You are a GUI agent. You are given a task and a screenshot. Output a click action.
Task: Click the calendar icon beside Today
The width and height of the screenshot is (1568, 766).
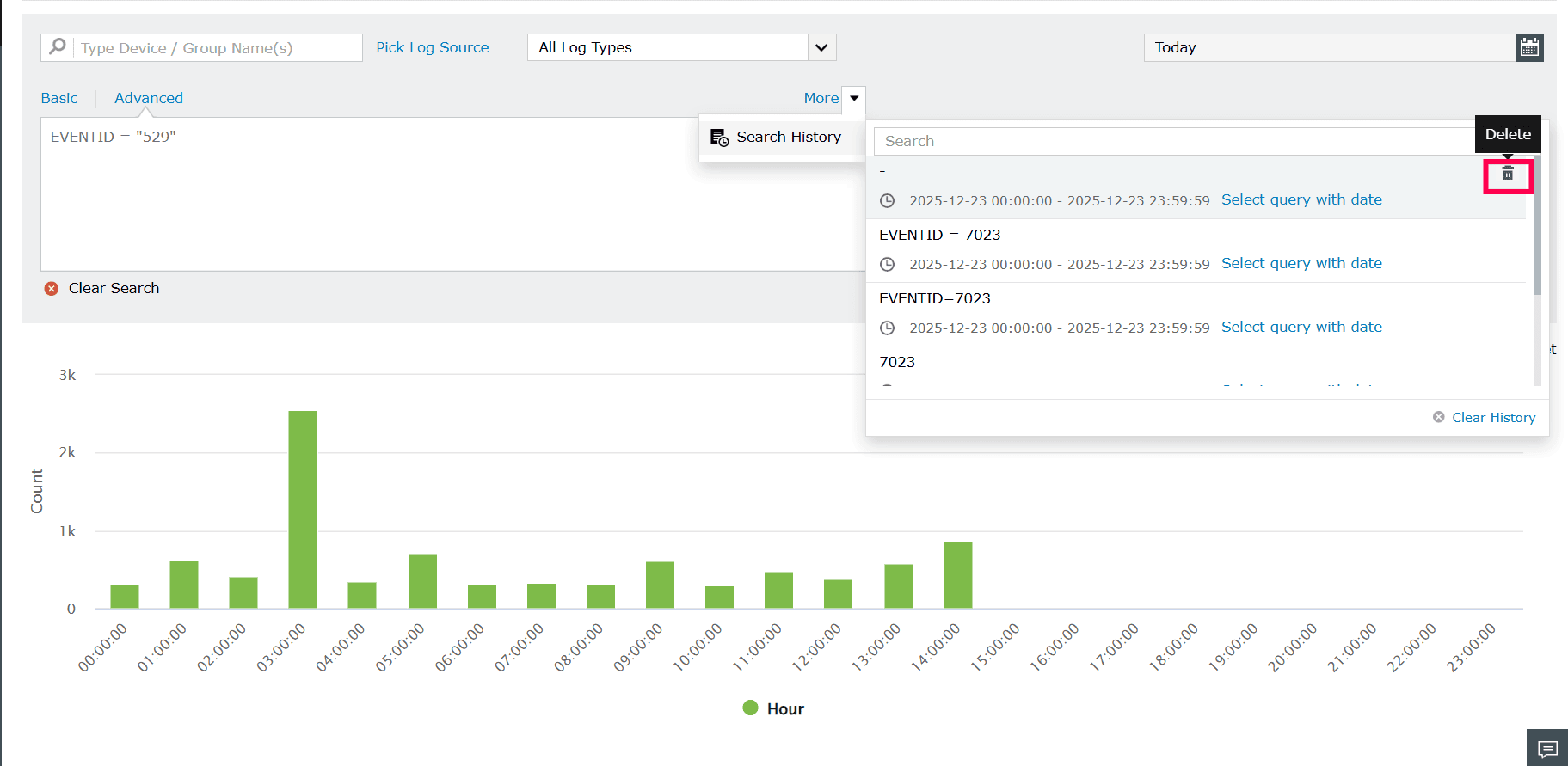(x=1529, y=47)
